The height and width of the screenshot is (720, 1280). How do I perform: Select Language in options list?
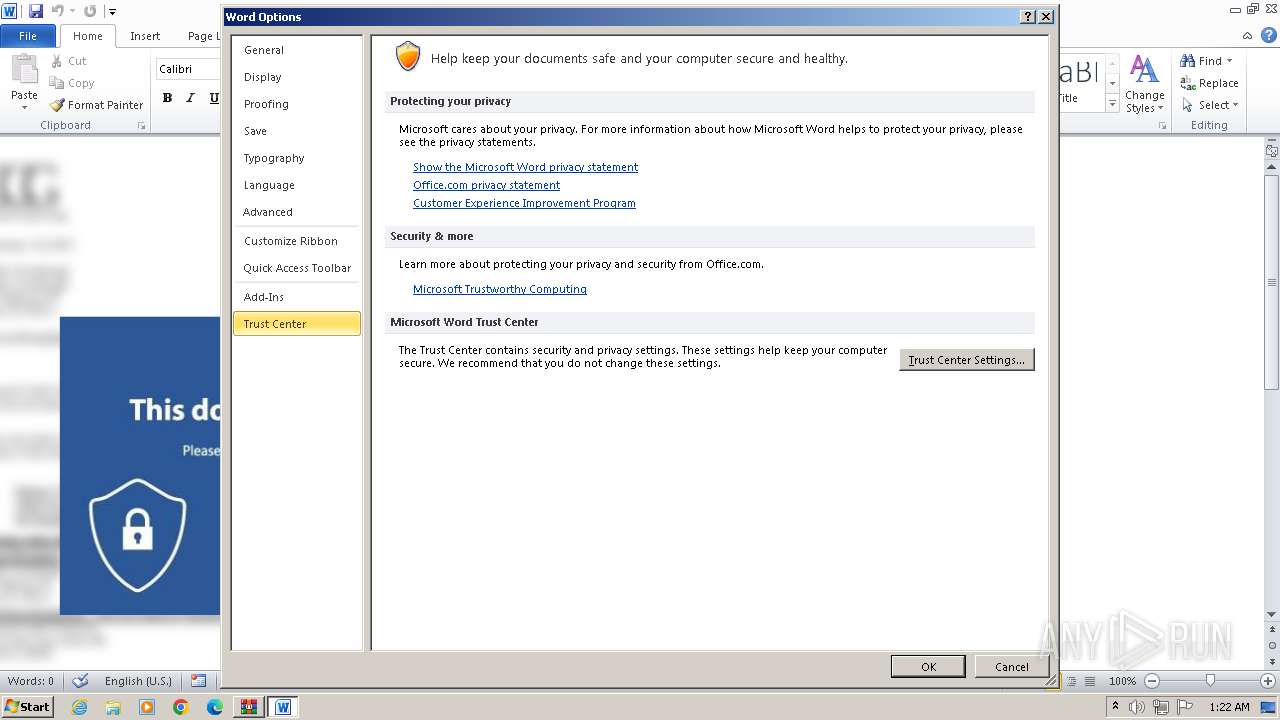point(296,185)
